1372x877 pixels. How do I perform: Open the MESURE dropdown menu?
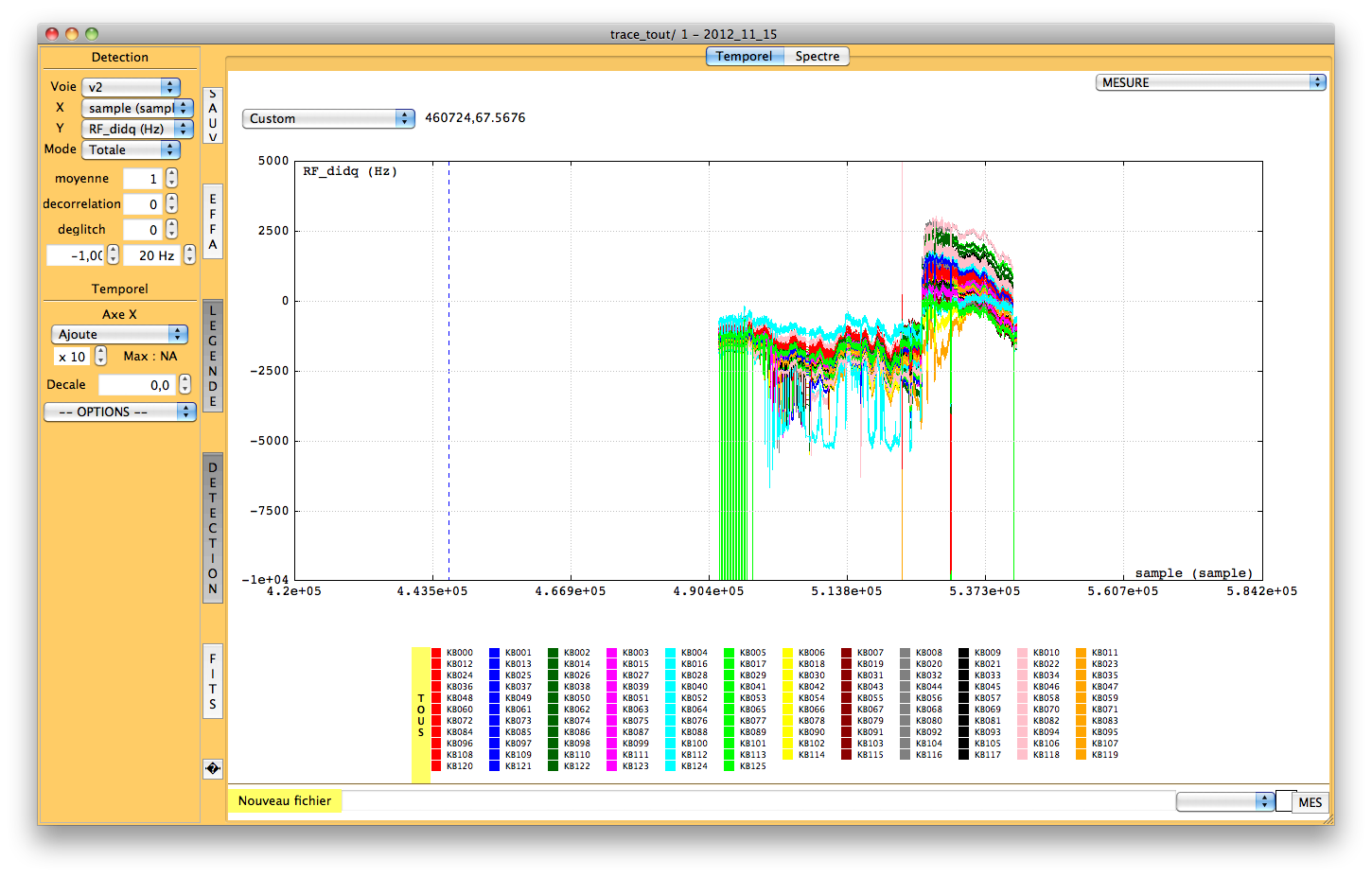(x=1210, y=83)
